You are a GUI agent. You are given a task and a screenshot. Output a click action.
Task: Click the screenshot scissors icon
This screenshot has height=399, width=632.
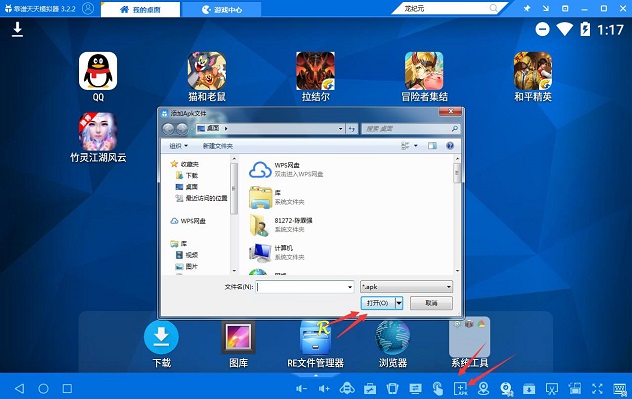click(x=552, y=389)
